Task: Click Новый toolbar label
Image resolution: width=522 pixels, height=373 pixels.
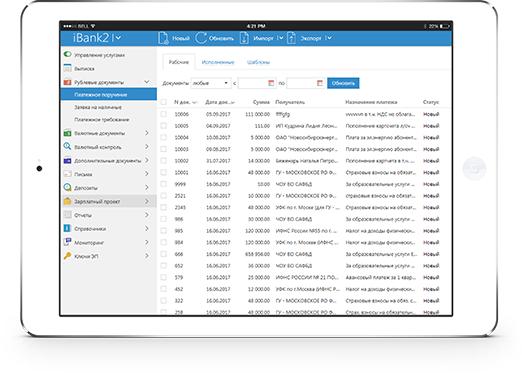Action: coord(181,38)
